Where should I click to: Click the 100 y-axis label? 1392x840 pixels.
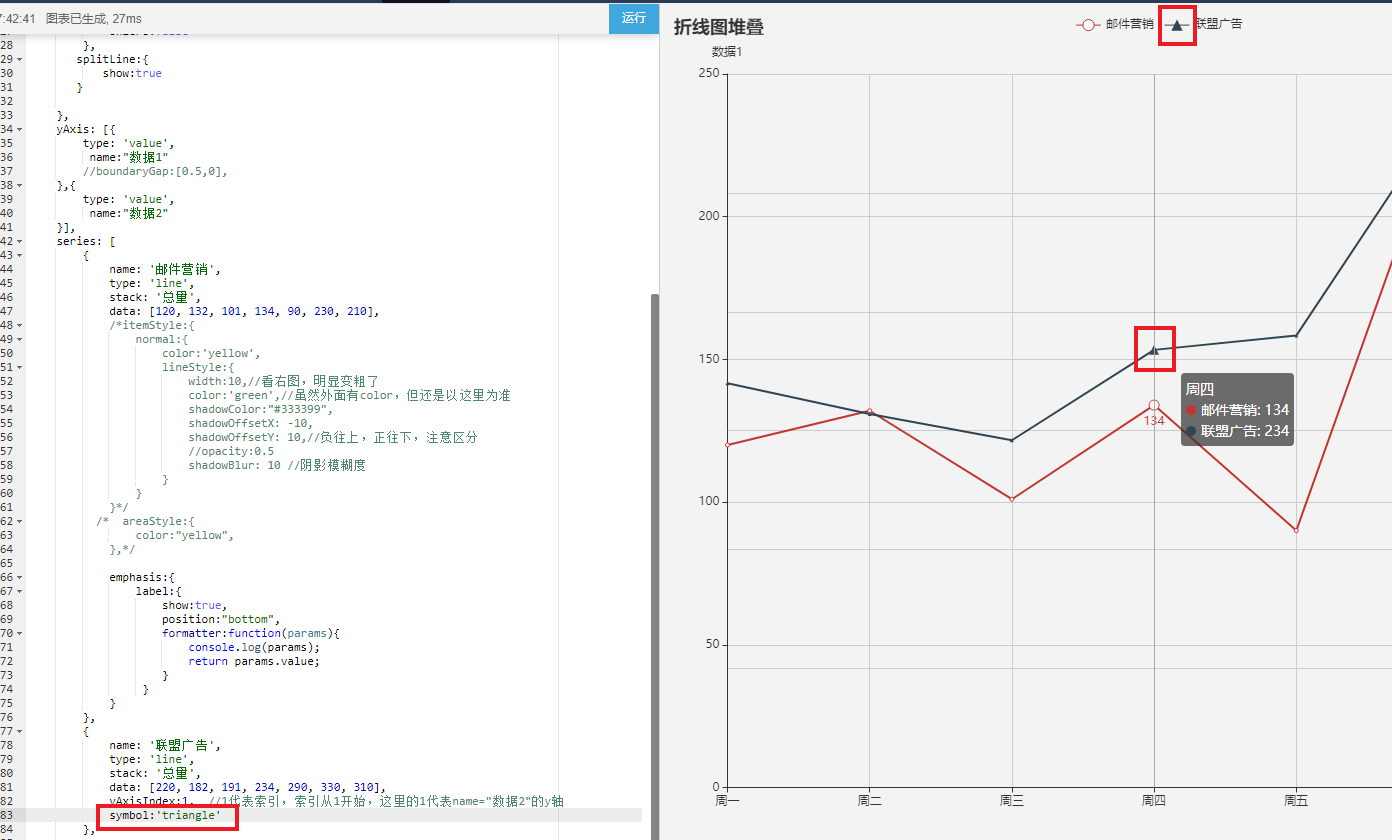[x=709, y=502]
